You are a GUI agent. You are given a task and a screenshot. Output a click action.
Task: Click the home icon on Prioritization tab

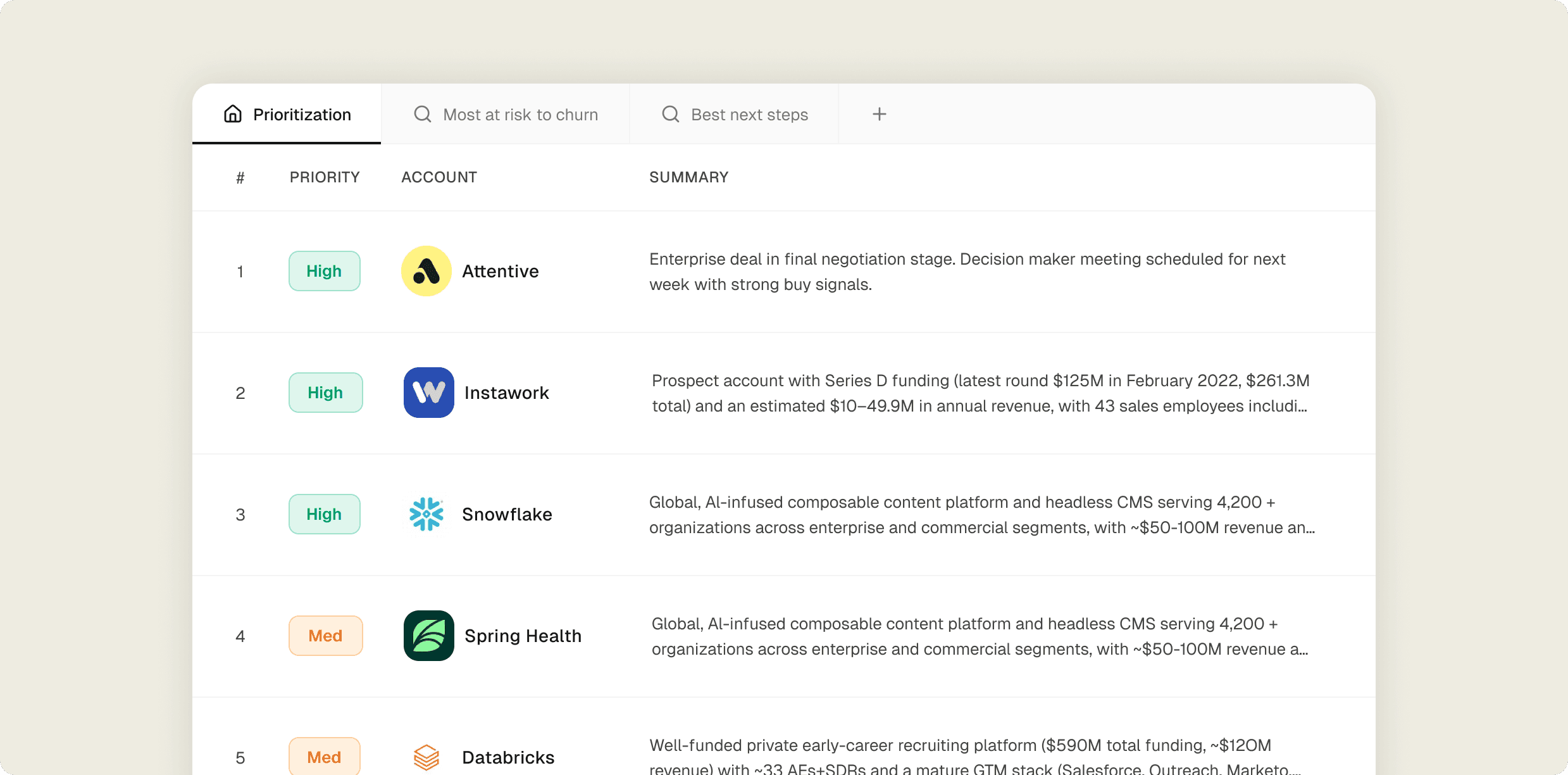(233, 114)
